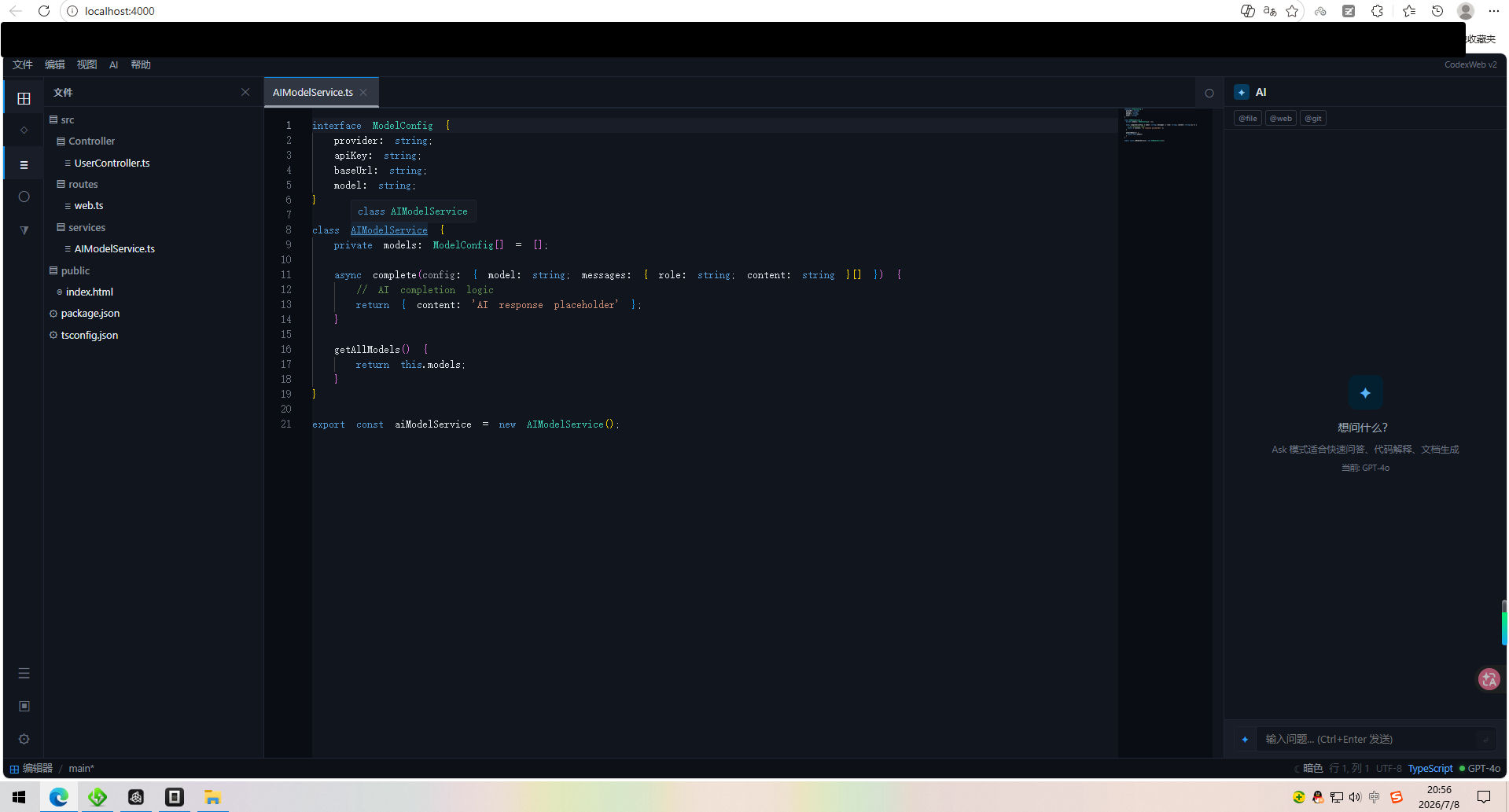The width and height of the screenshot is (1509, 812).
Task: Open the file explorer grid icon
Action: 24,98
